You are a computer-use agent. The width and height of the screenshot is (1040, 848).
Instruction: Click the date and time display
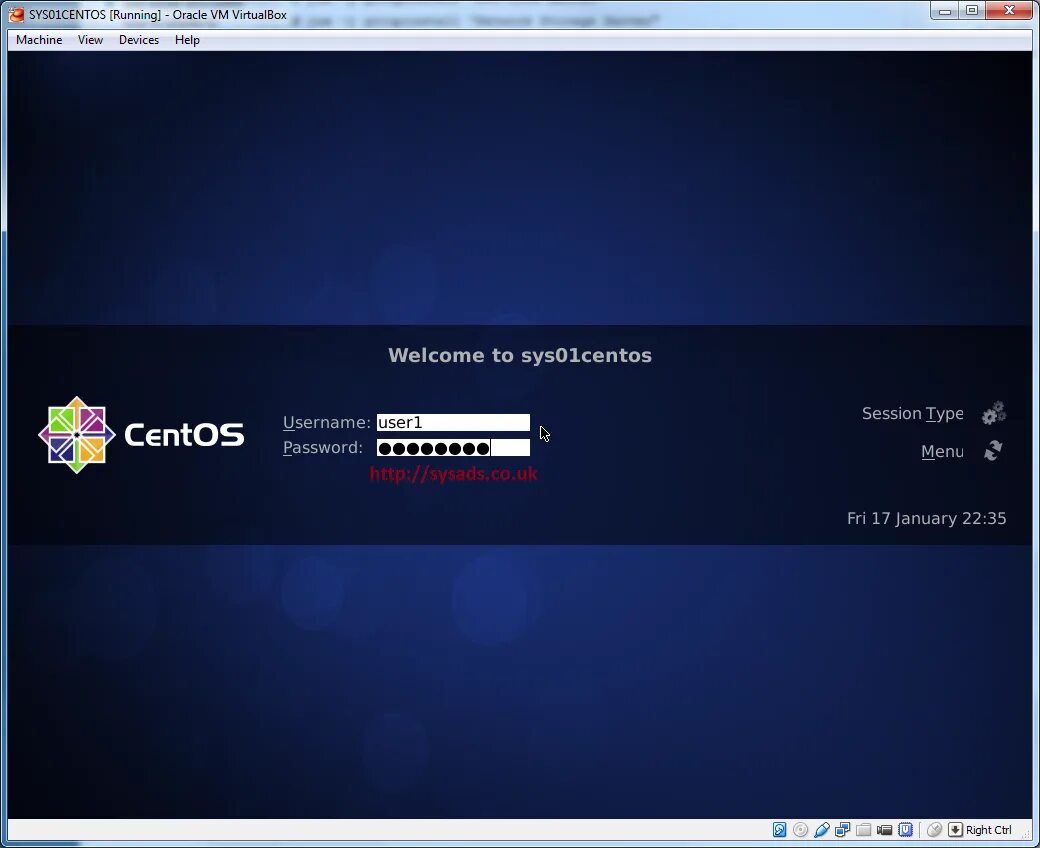926,518
